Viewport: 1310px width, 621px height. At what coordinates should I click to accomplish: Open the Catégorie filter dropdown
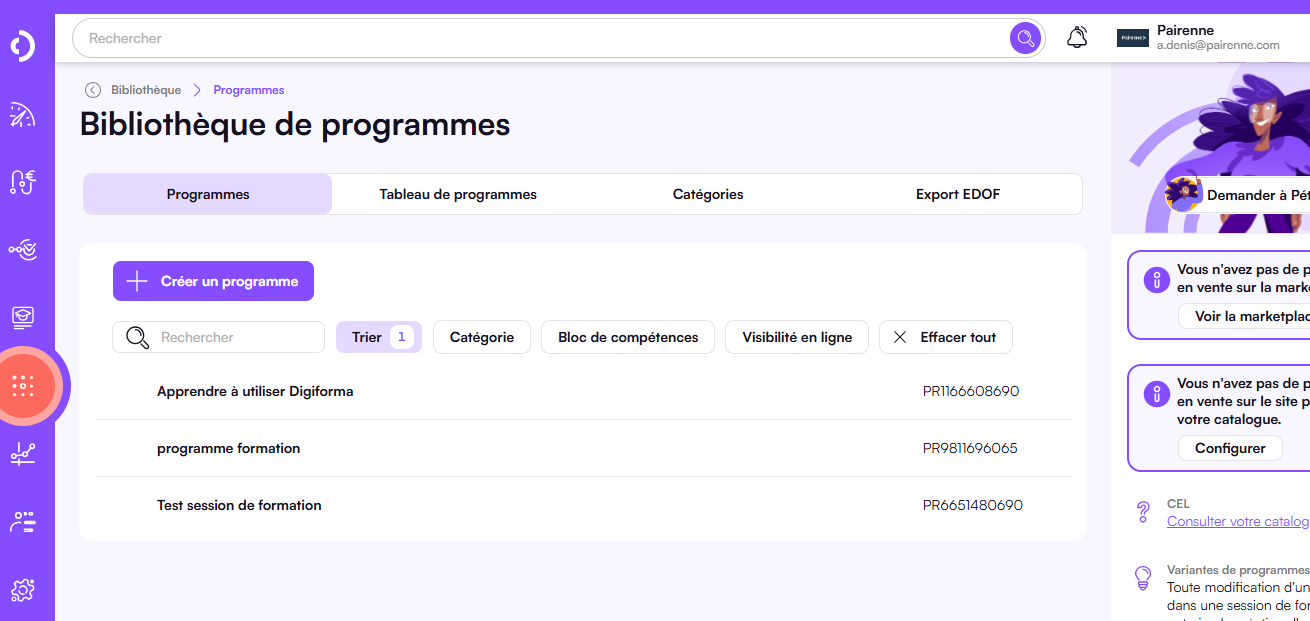(481, 337)
